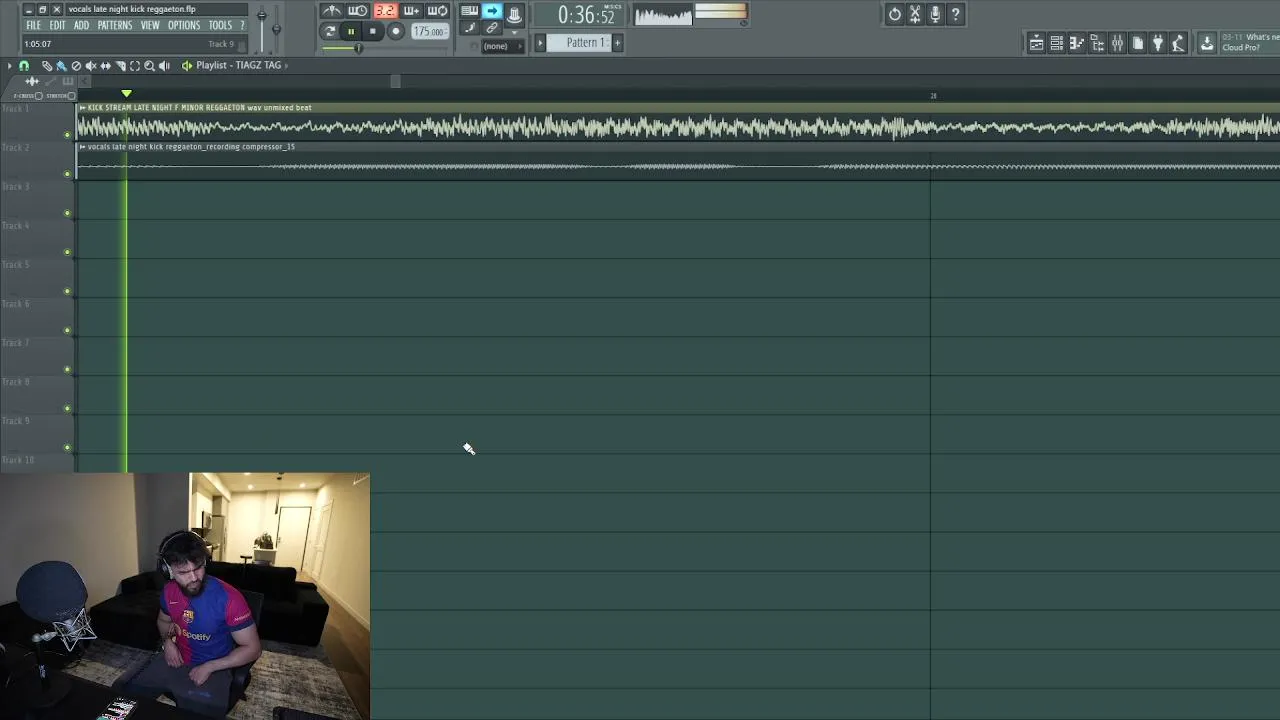Open the EDIT menu

pyautogui.click(x=57, y=25)
